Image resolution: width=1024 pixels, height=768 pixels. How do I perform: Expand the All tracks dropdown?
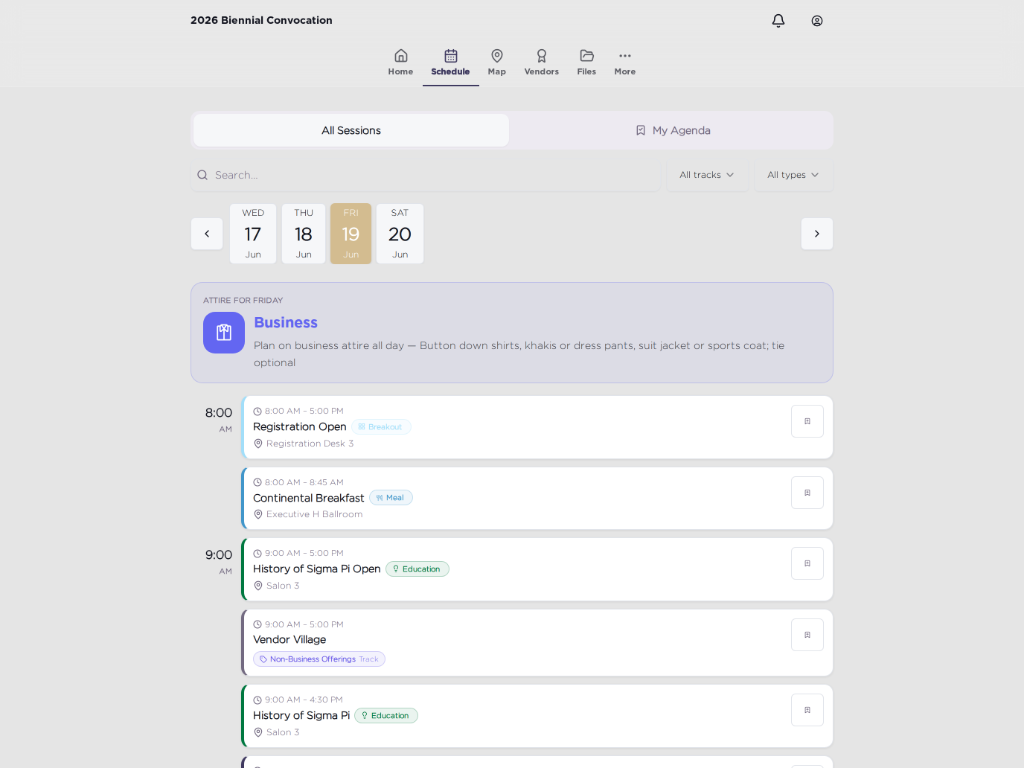tap(707, 175)
